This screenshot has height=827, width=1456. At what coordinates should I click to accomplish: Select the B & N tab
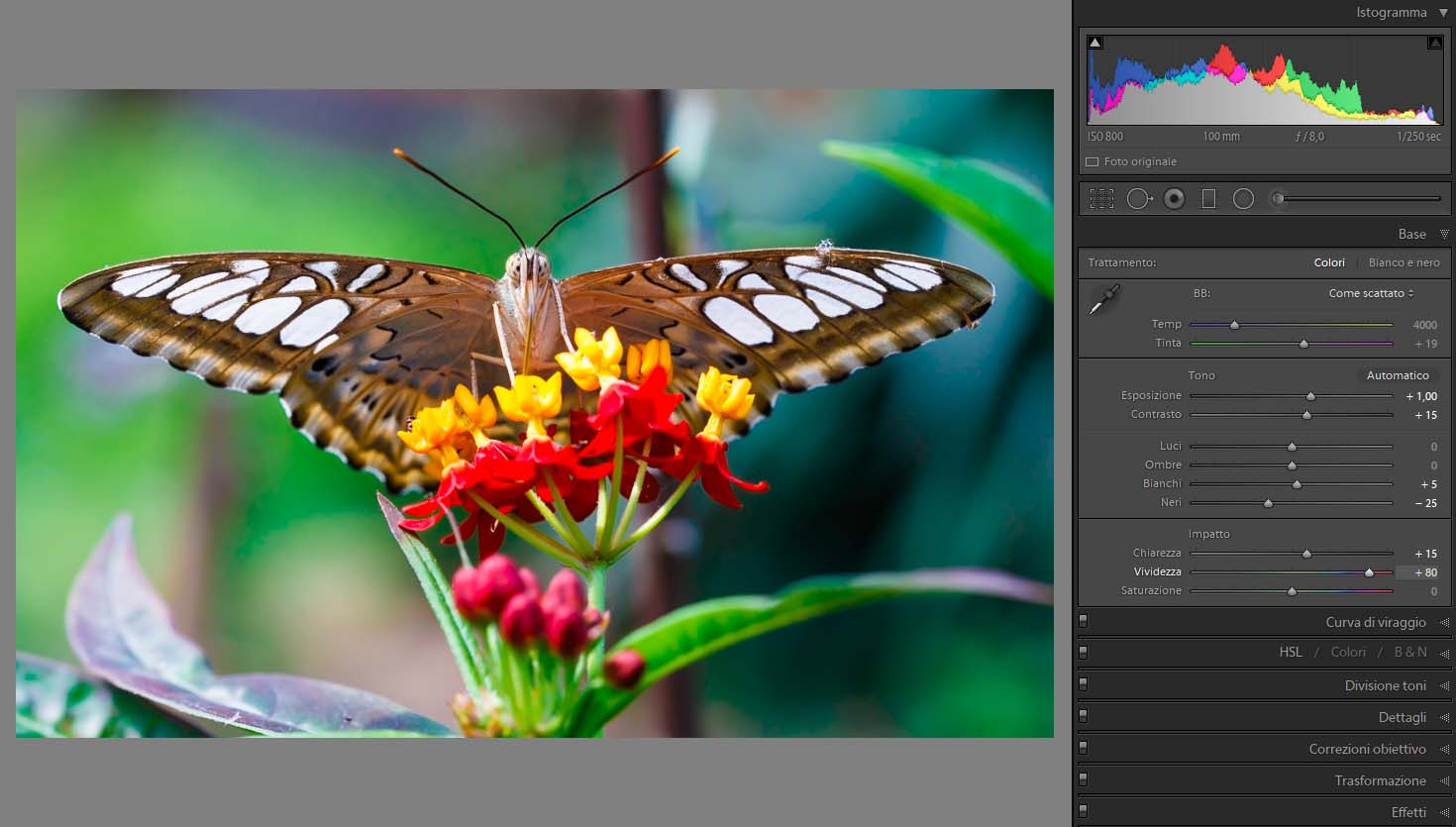tap(1410, 652)
